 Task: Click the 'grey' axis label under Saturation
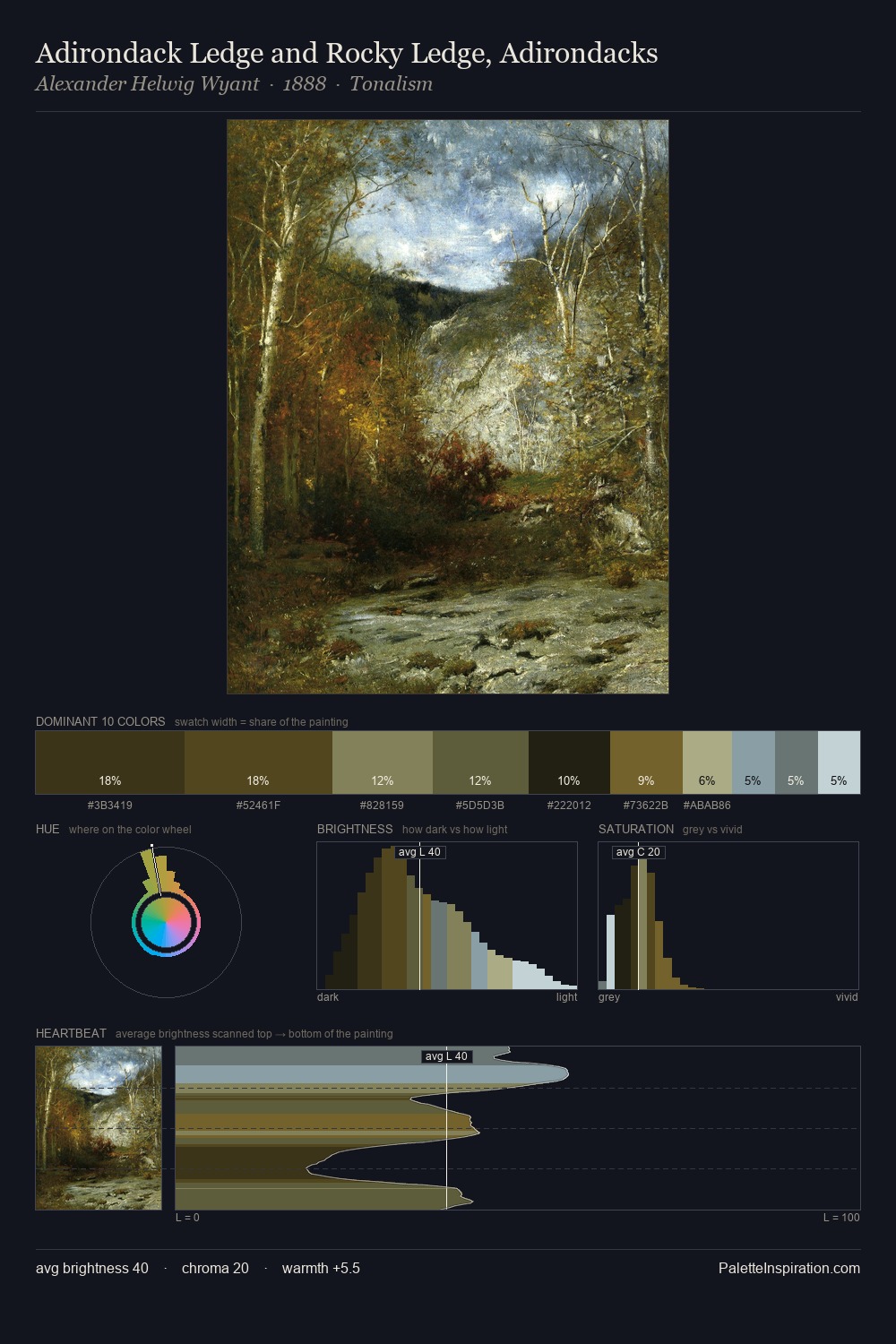pyautogui.click(x=609, y=997)
